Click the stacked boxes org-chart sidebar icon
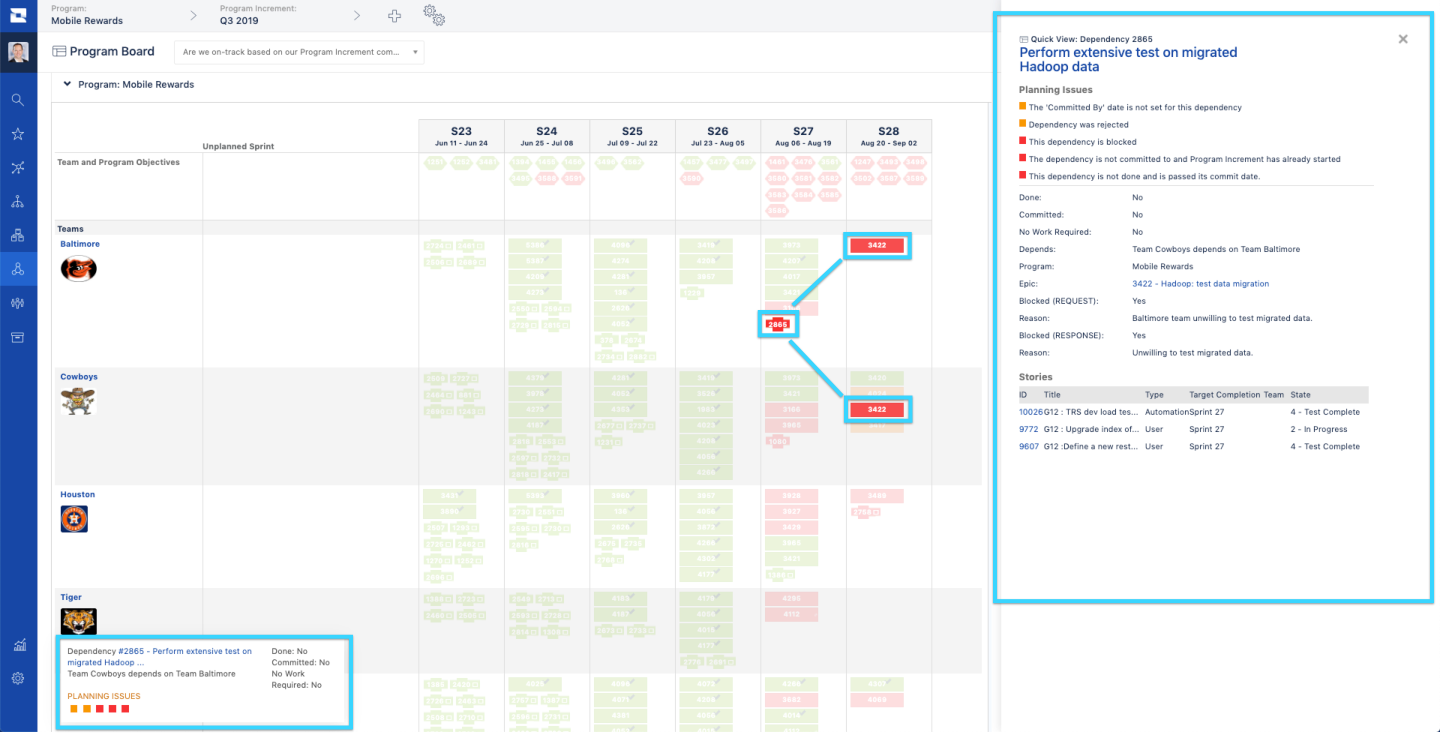This screenshot has height=735, width=1440. click(x=18, y=235)
